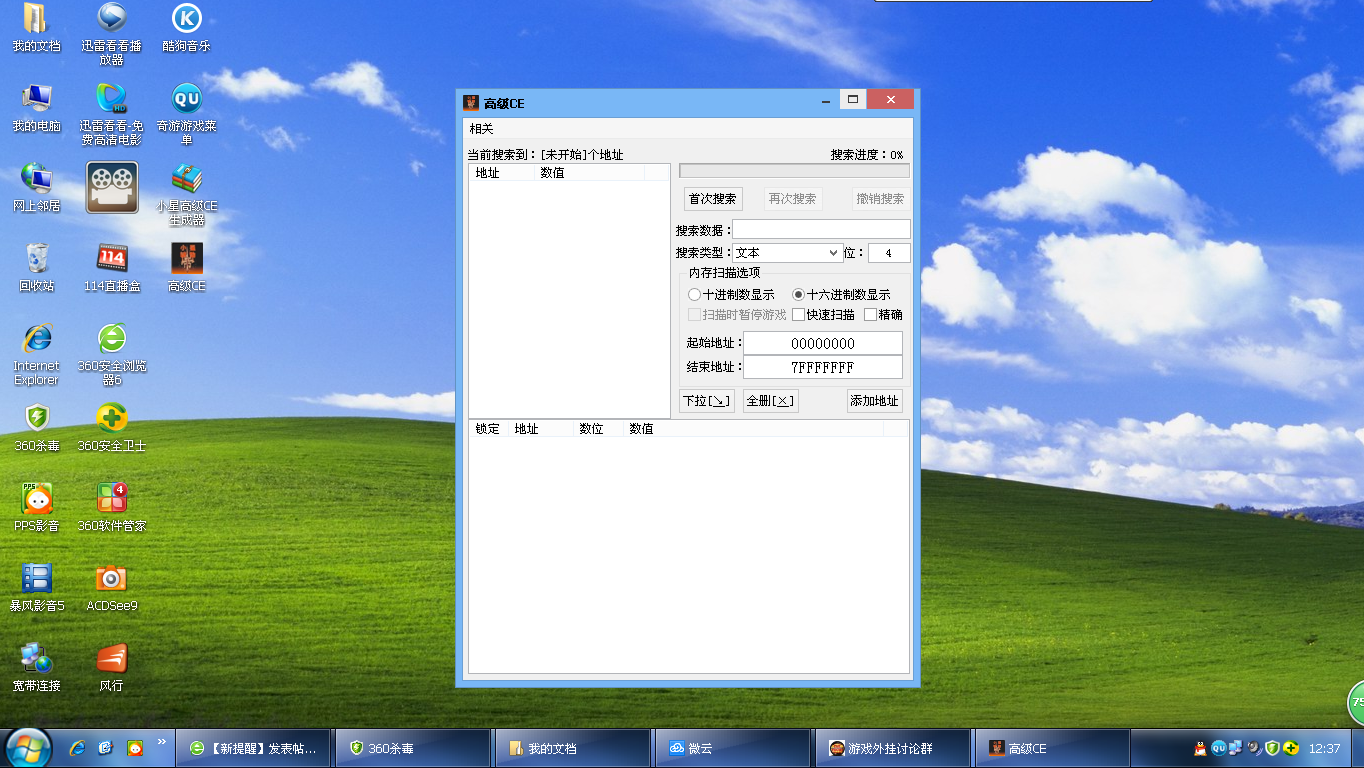Open the 酷狗音乐 desktop icon
Viewport: 1364px width, 768px height.
[186, 19]
